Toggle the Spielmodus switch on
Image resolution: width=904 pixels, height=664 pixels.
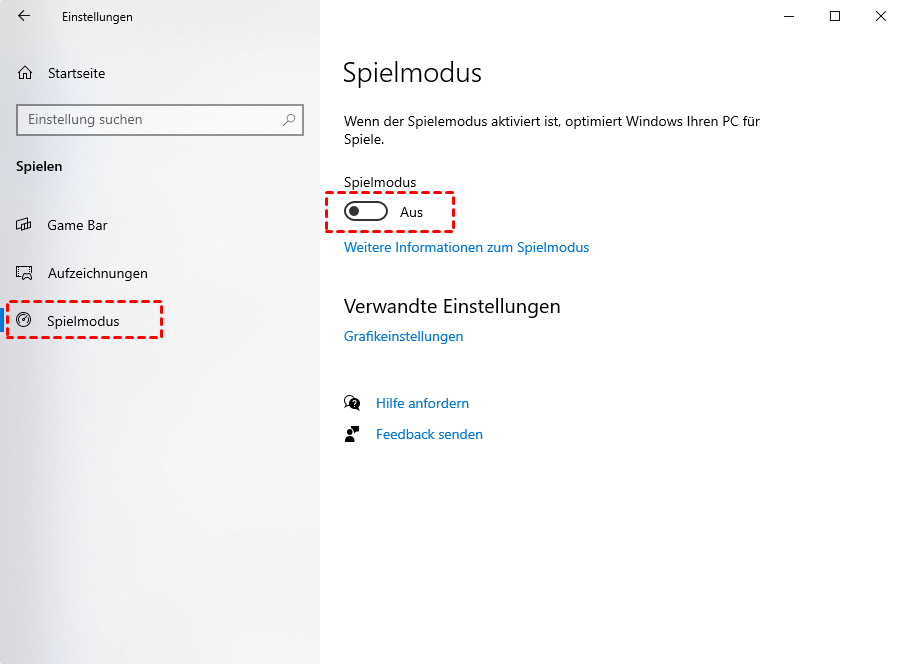click(365, 212)
